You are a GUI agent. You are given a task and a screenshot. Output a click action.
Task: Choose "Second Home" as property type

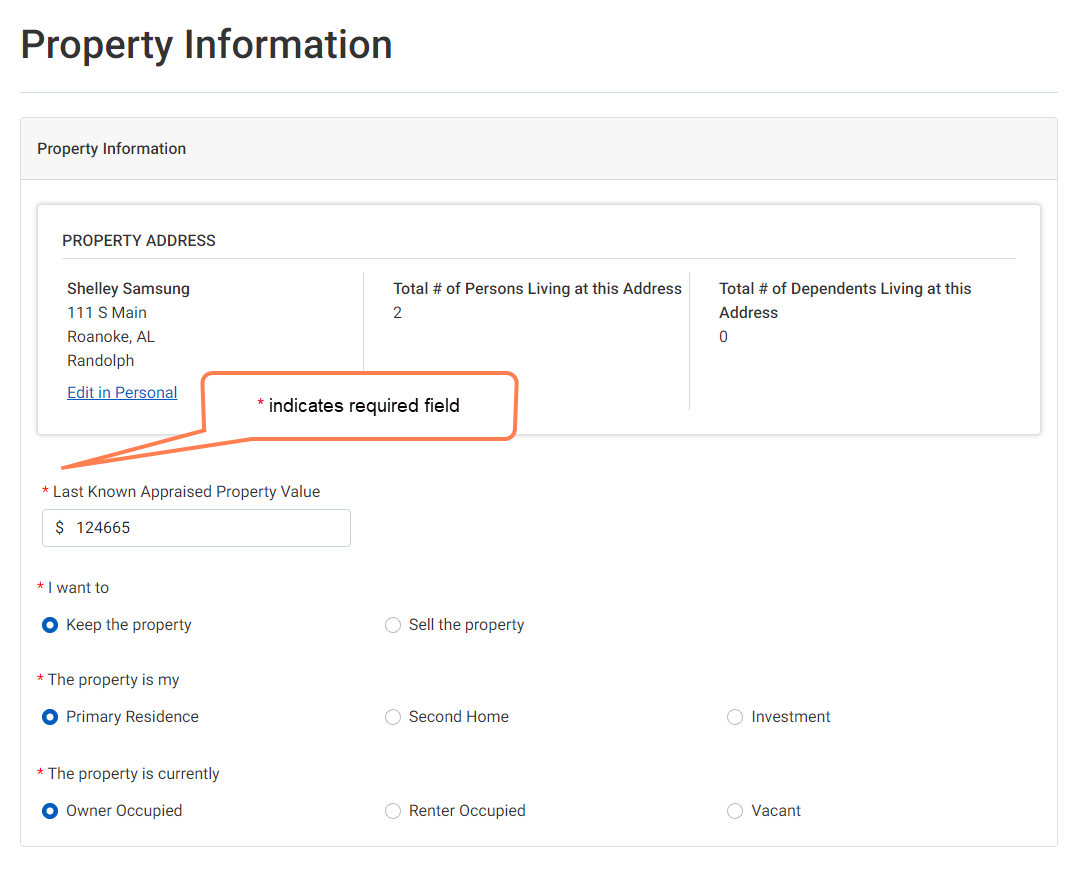point(393,717)
